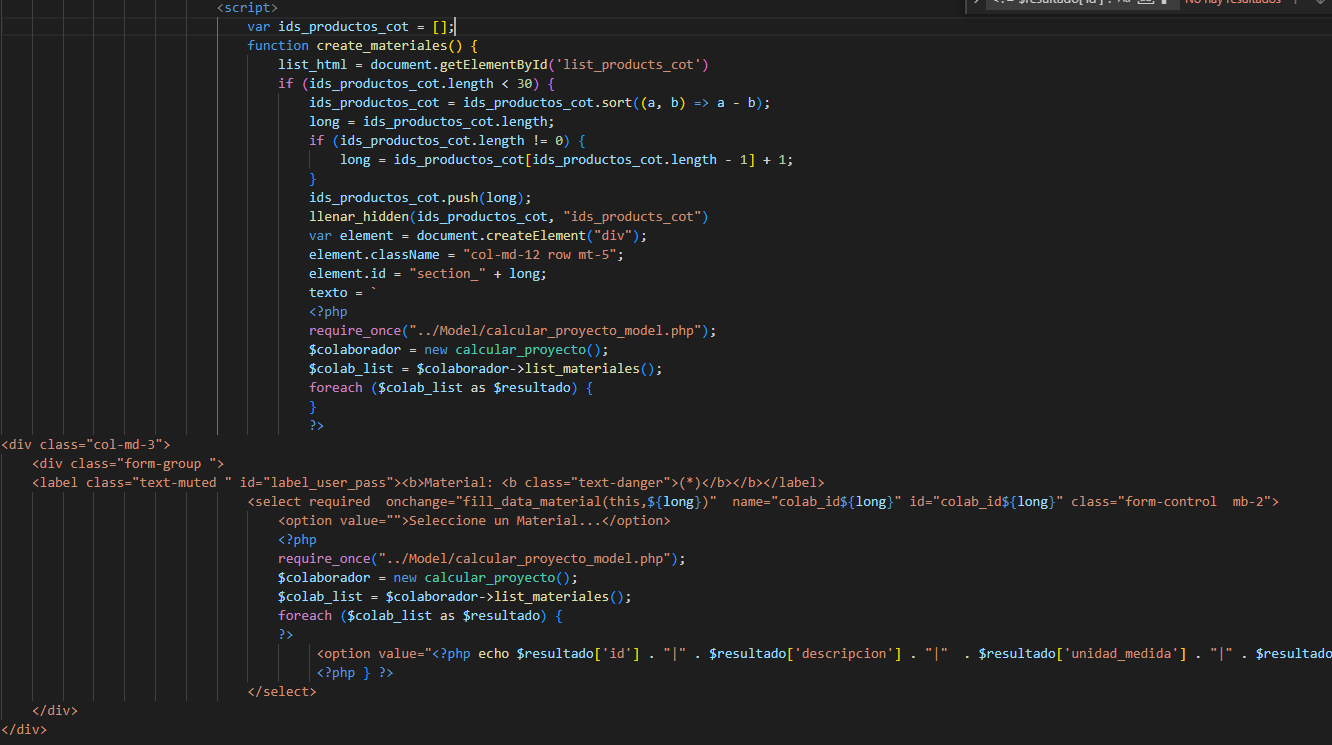Click the $resultado['unidad_medida'] expression
This screenshot has width=1332, height=745.
[x=1082, y=654]
